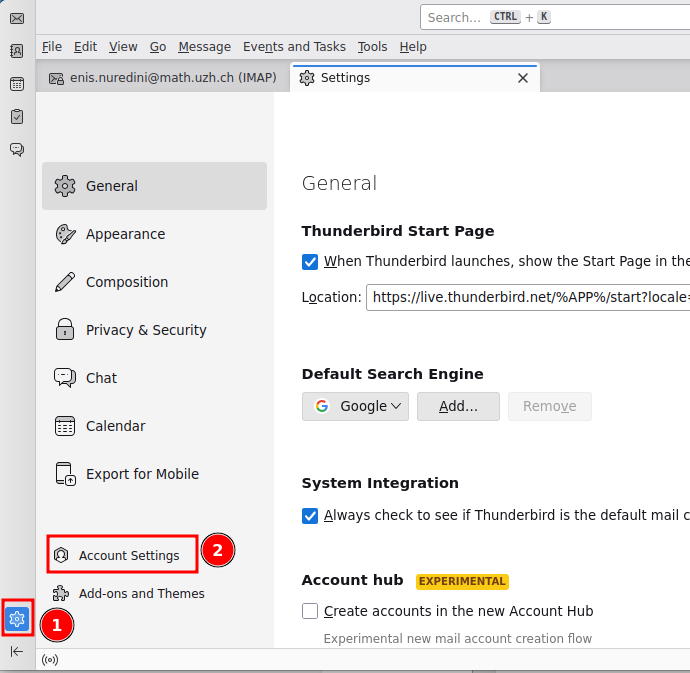Image resolution: width=690 pixels, height=673 pixels.
Task: Open the Calendar settings category
Action: 154,426
